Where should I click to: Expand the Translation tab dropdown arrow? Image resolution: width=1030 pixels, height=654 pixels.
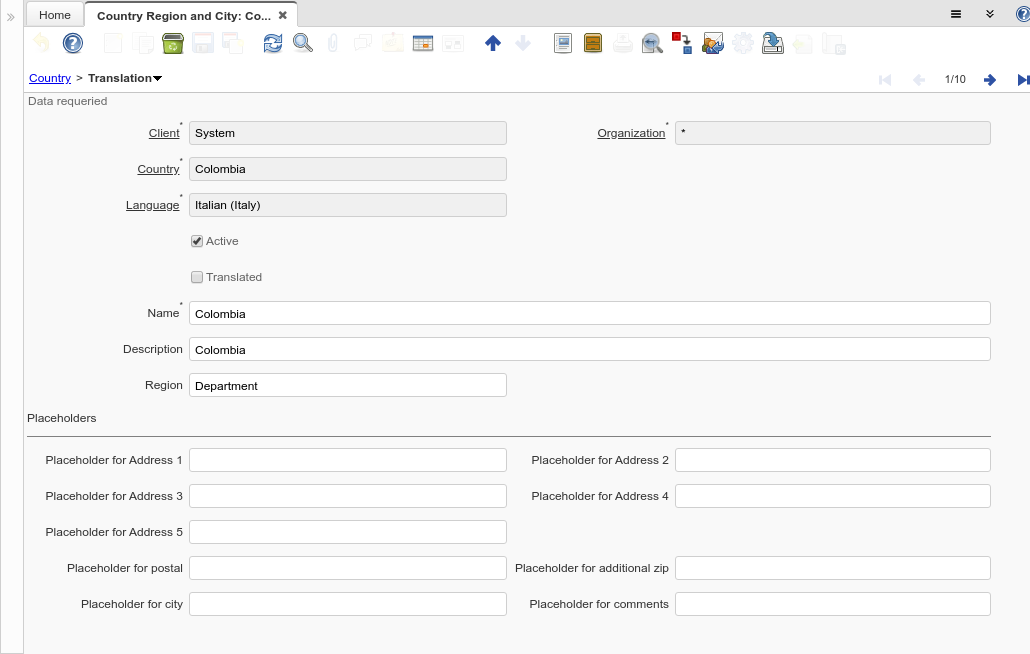(158, 78)
